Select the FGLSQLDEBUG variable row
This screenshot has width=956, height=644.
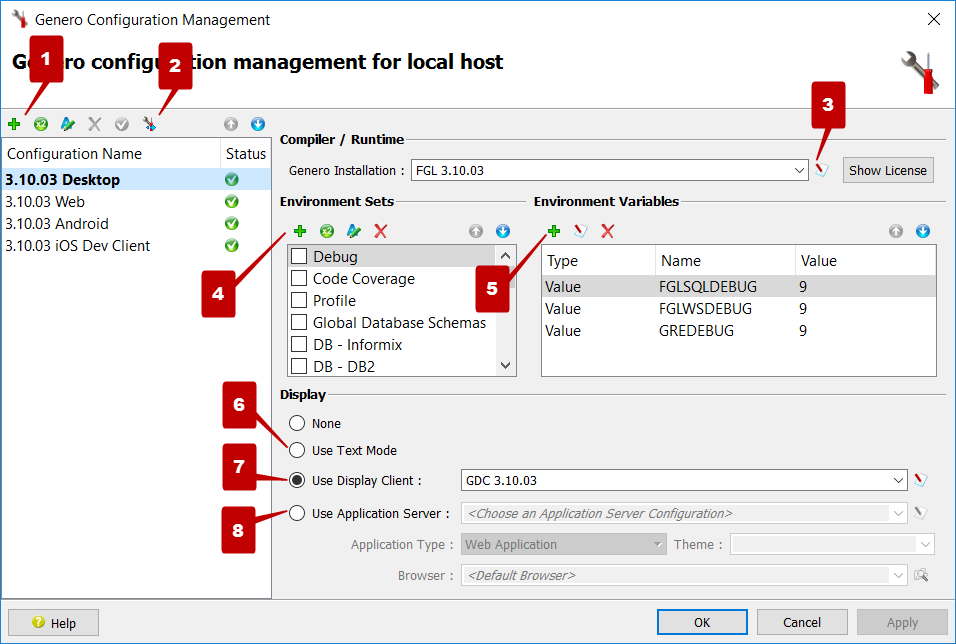738,286
